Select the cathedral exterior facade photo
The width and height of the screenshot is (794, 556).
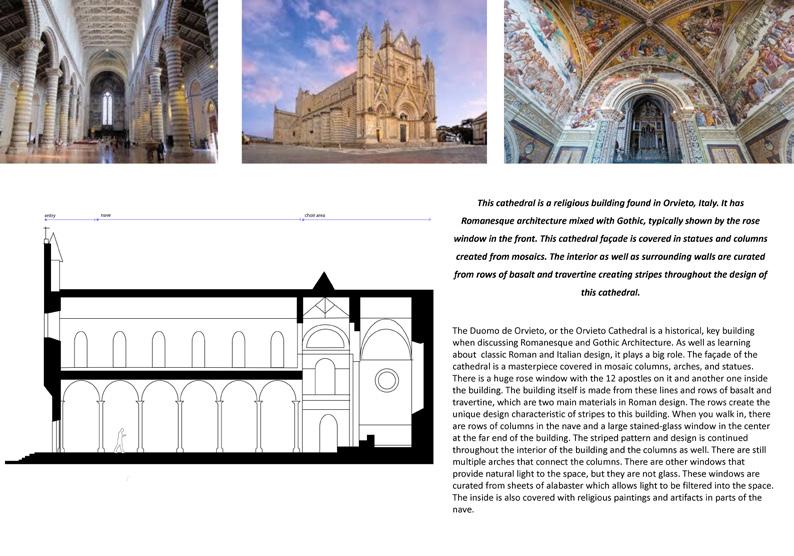364,82
